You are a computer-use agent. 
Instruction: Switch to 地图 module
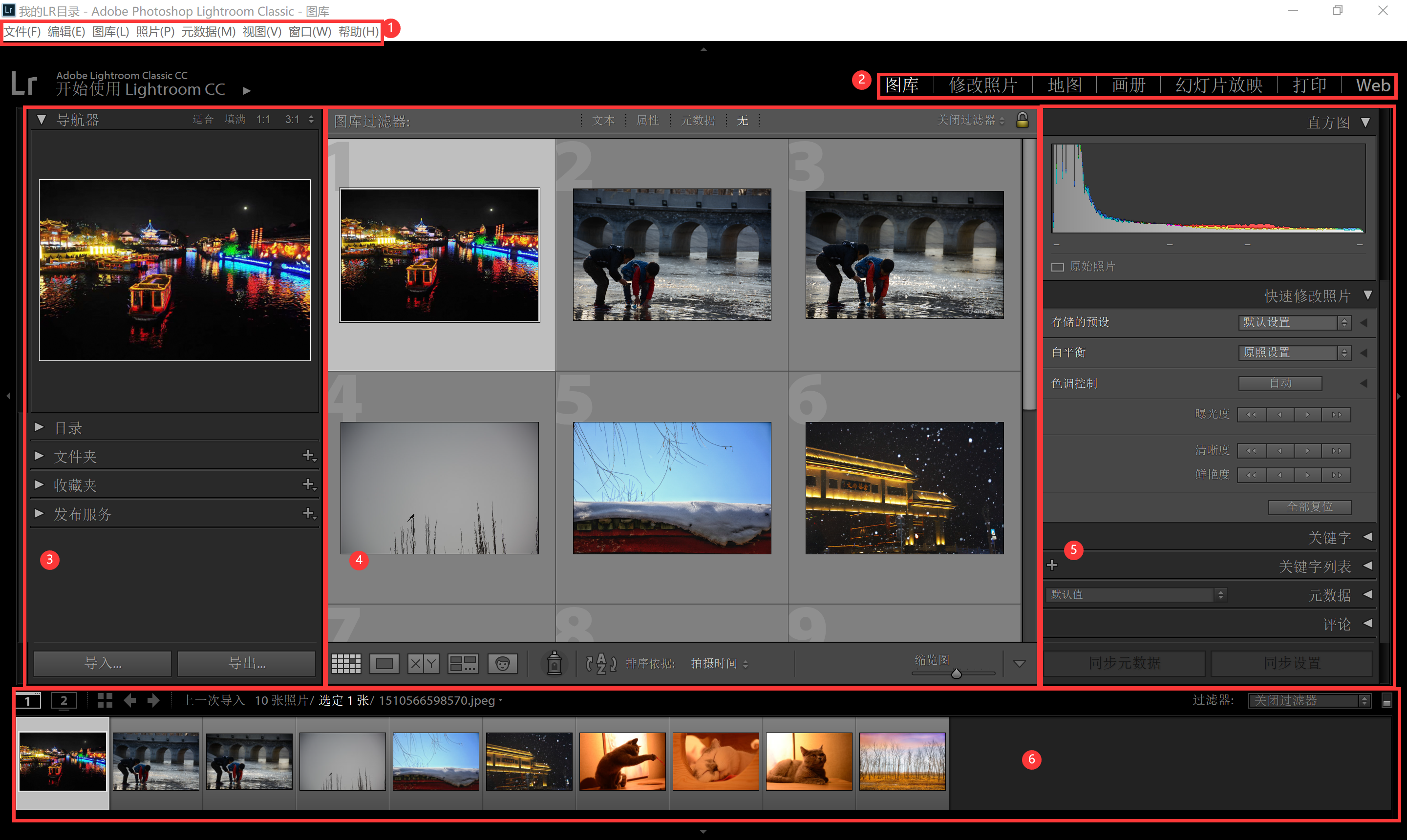tap(1065, 85)
